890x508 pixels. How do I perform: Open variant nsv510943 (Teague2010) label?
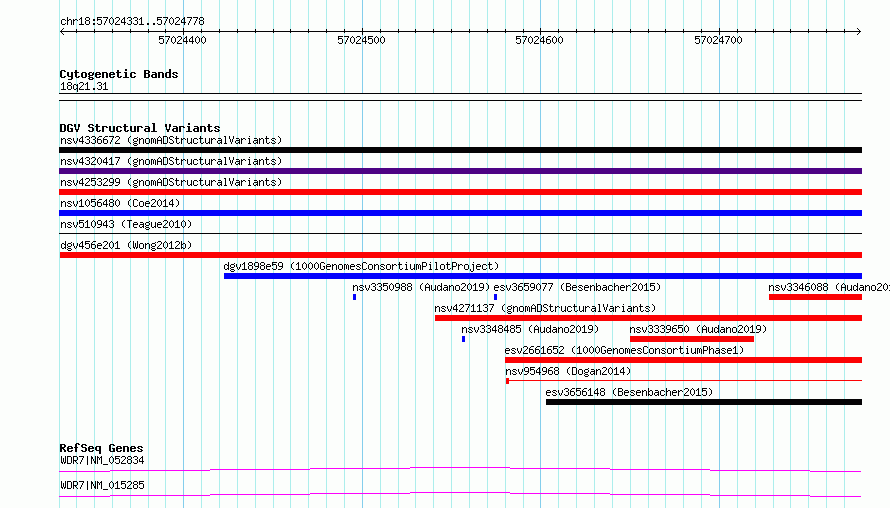click(126, 224)
